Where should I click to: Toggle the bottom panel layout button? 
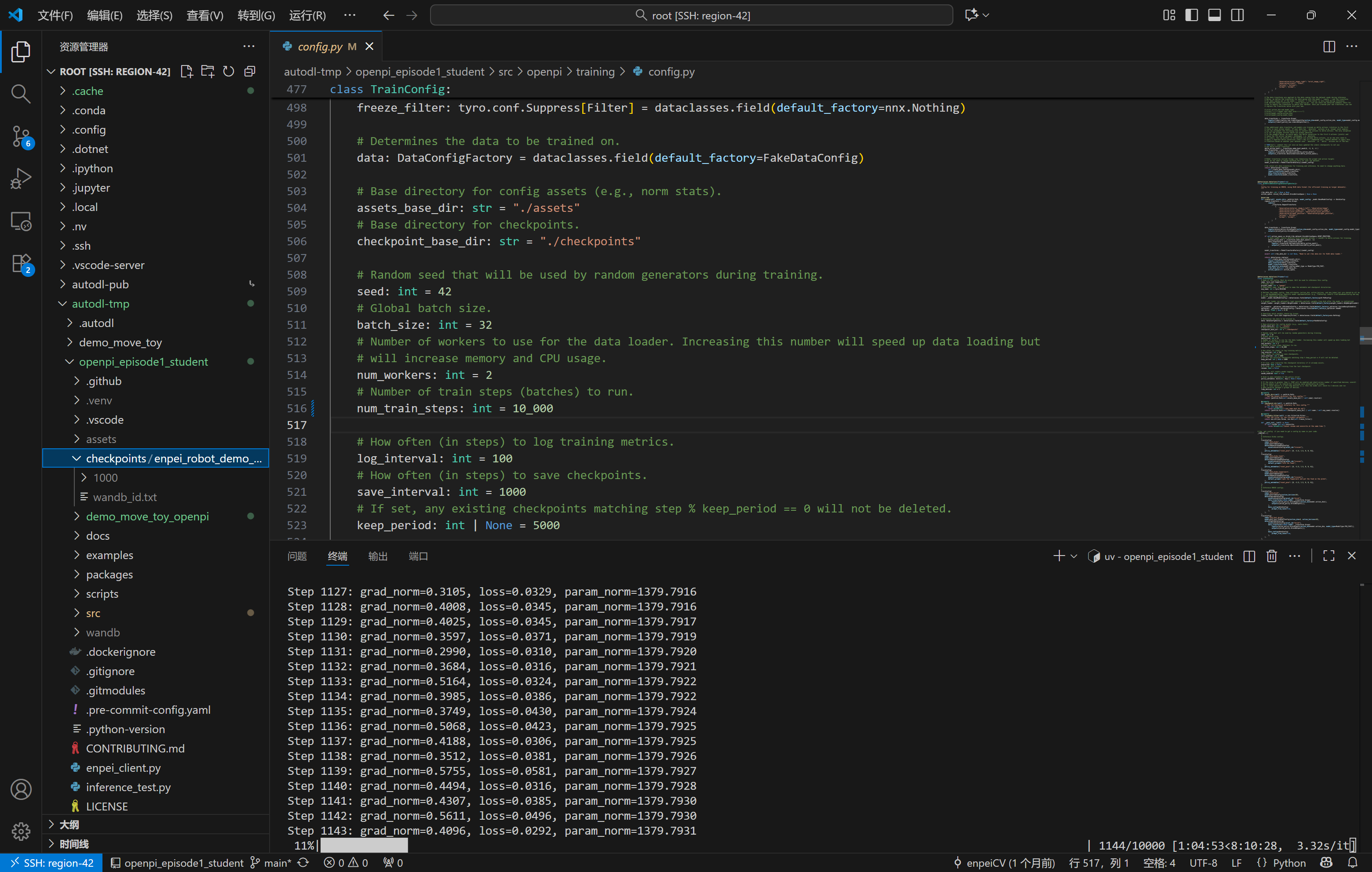(1214, 15)
